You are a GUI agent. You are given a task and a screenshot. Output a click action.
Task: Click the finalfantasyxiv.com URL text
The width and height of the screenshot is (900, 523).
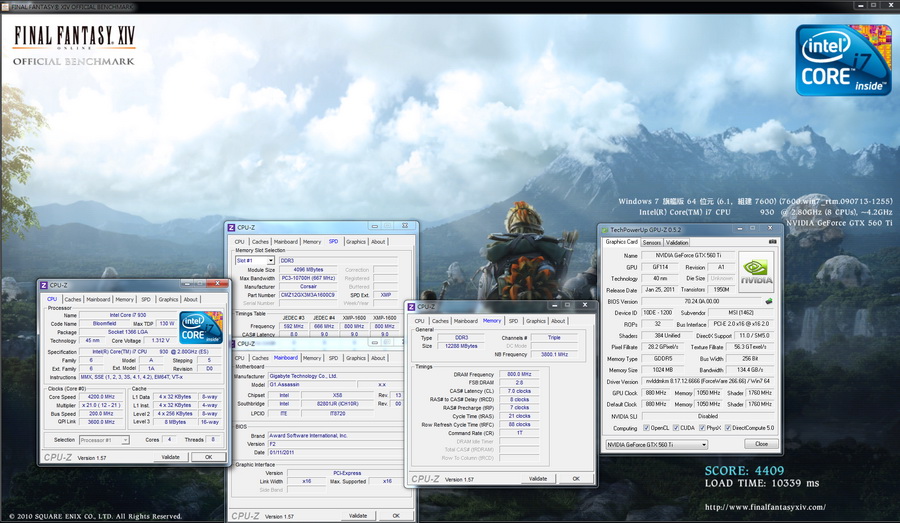click(x=766, y=507)
